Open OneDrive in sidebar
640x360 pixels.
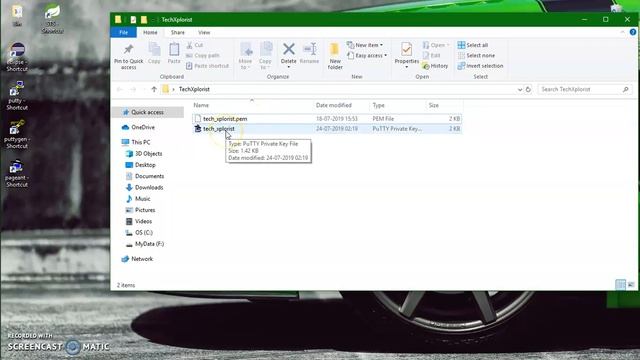[143, 127]
